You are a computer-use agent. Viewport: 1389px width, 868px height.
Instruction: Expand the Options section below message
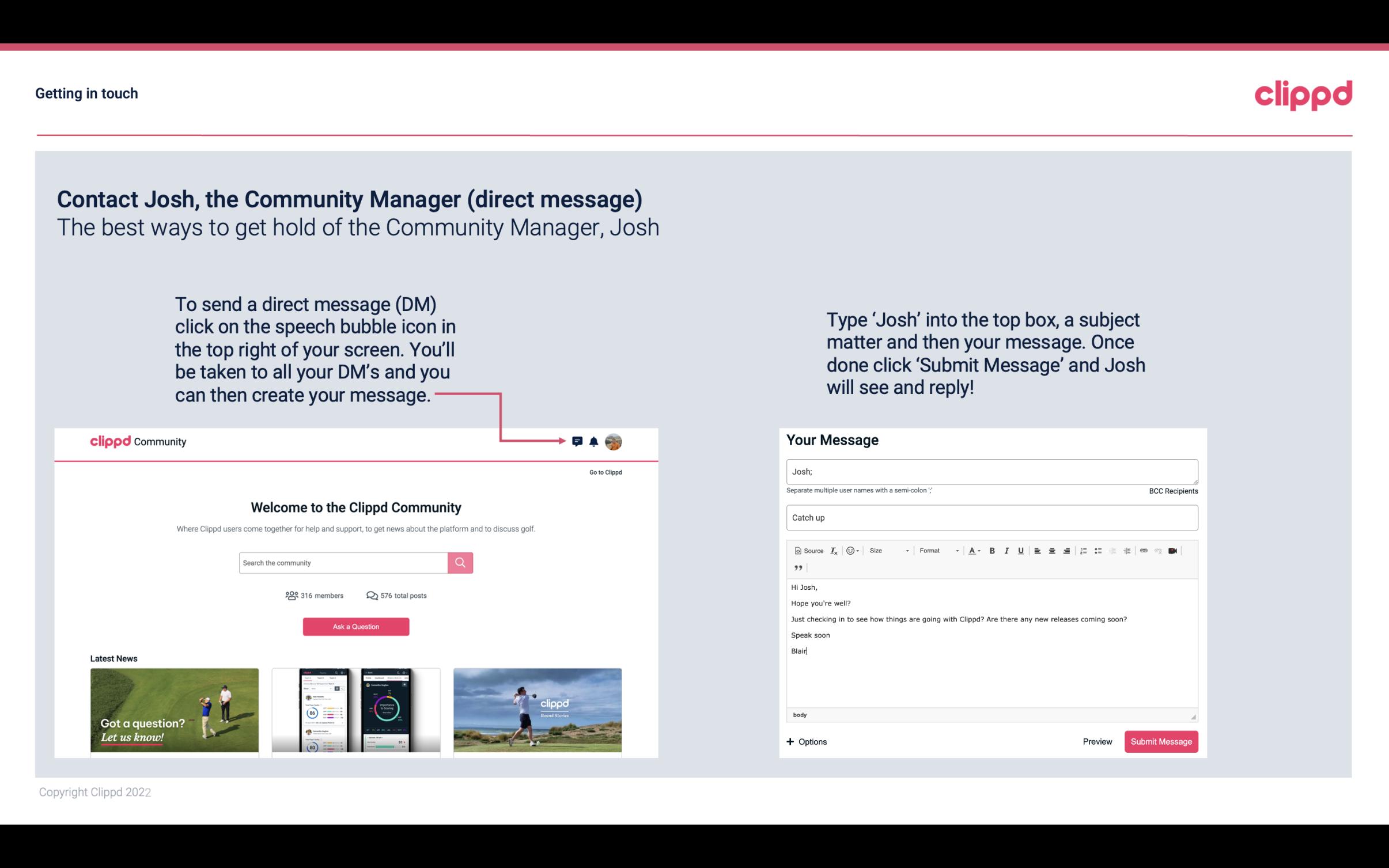pyautogui.click(x=806, y=742)
